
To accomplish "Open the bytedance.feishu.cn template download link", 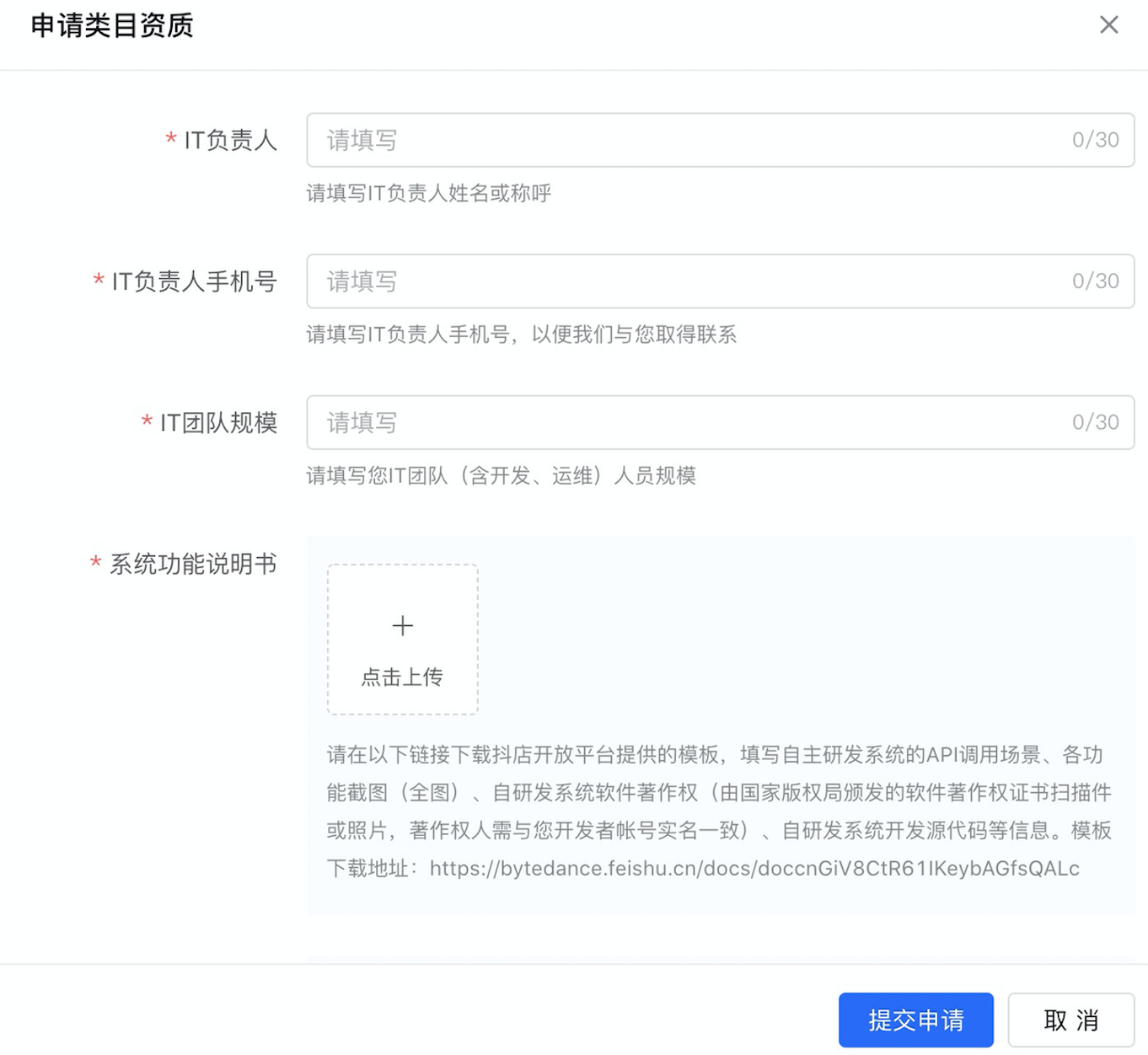I will pos(754,868).
